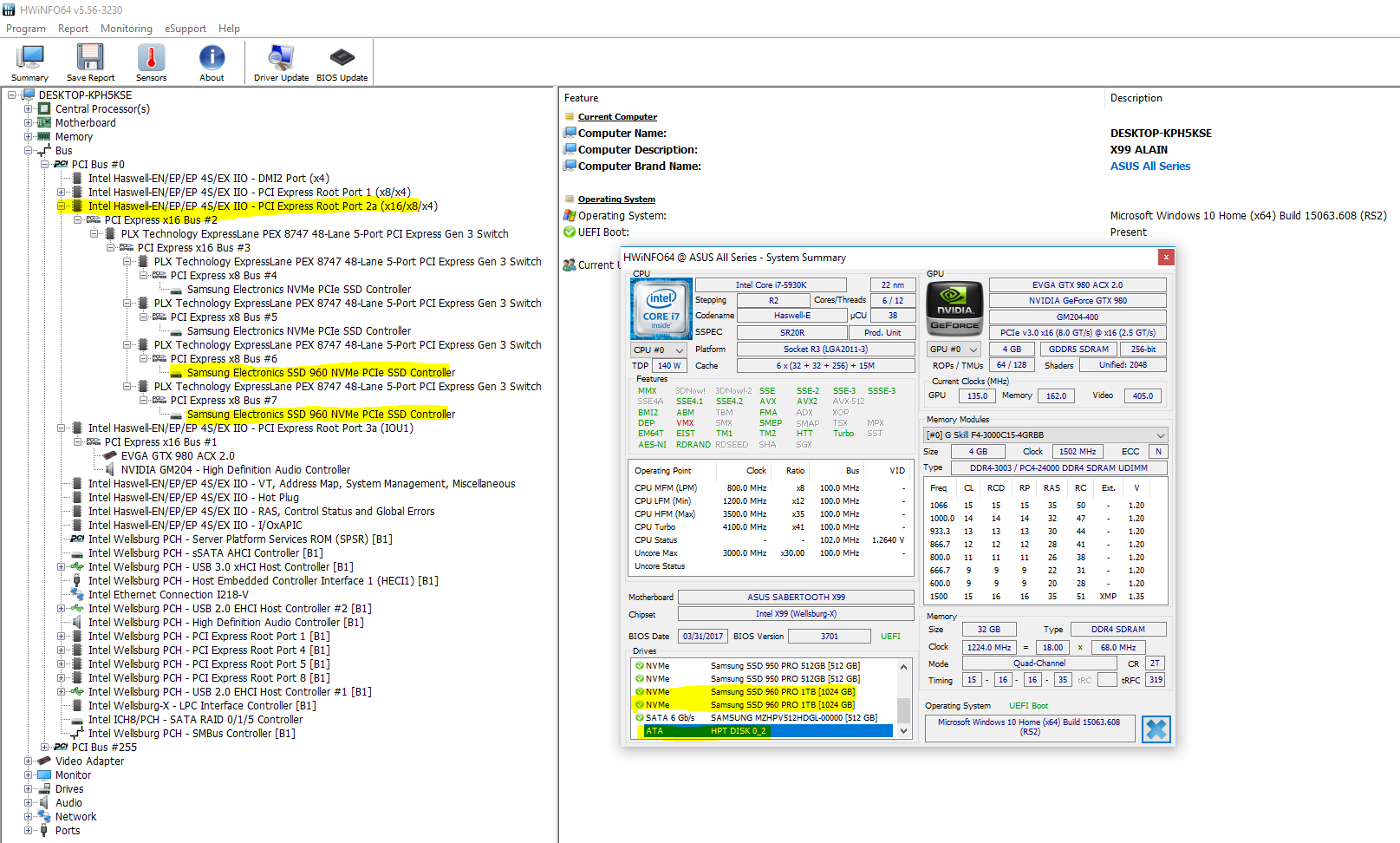Open the memory module G Skill dropdown
1400x843 pixels.
pos(1045,435)
